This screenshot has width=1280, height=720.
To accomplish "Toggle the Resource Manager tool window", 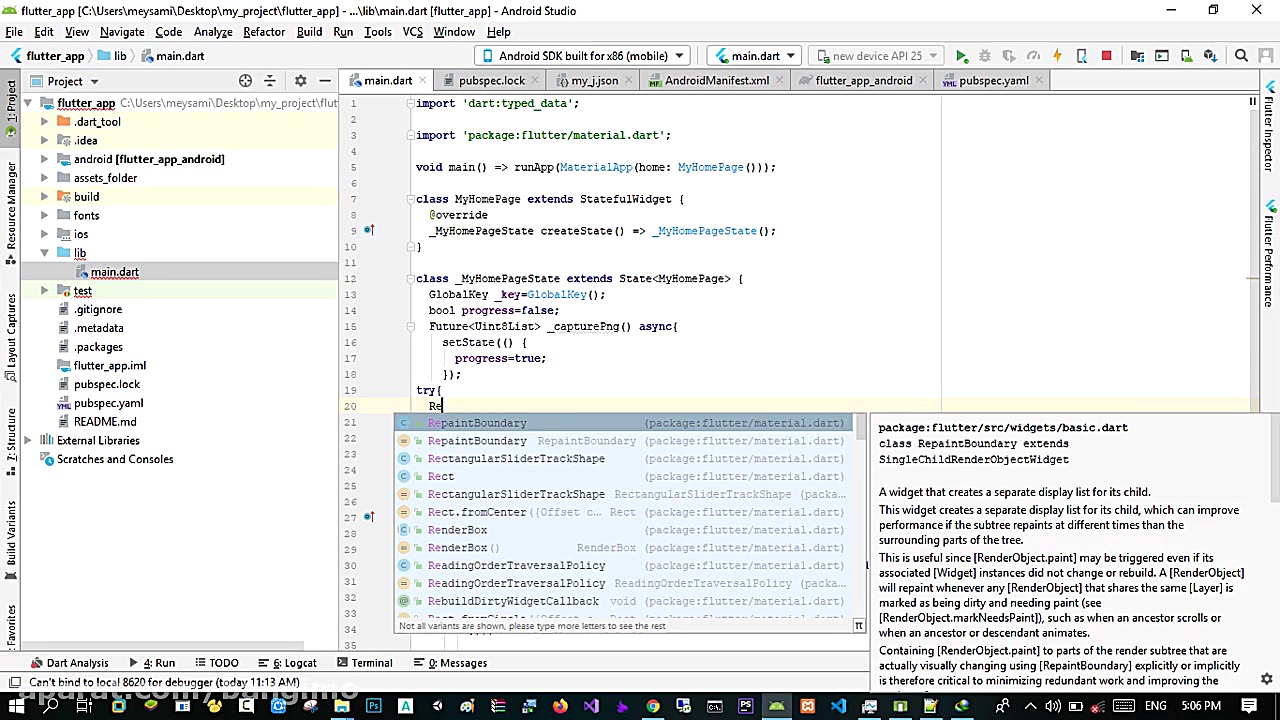I will pos(11,205).
